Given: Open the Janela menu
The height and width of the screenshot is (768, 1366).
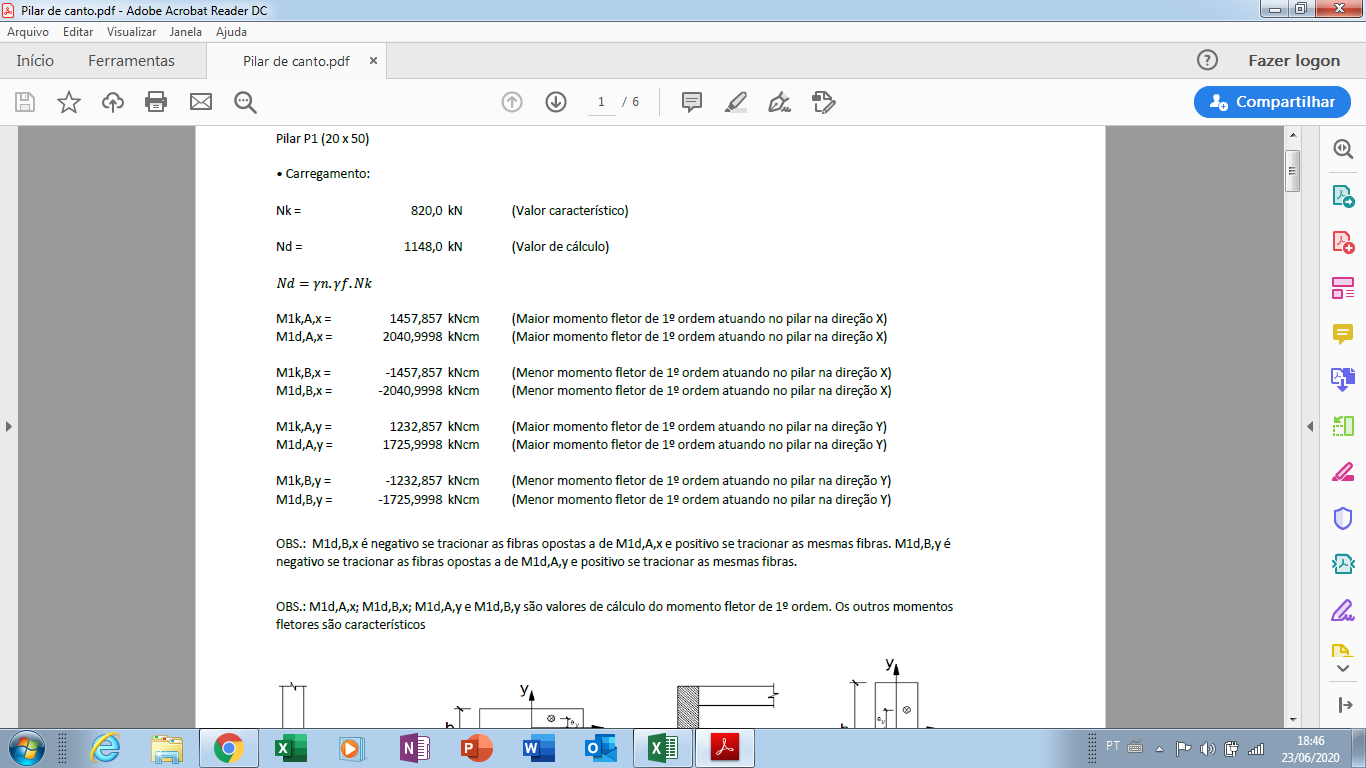Looking at the screenshot, I should (185, 32).
